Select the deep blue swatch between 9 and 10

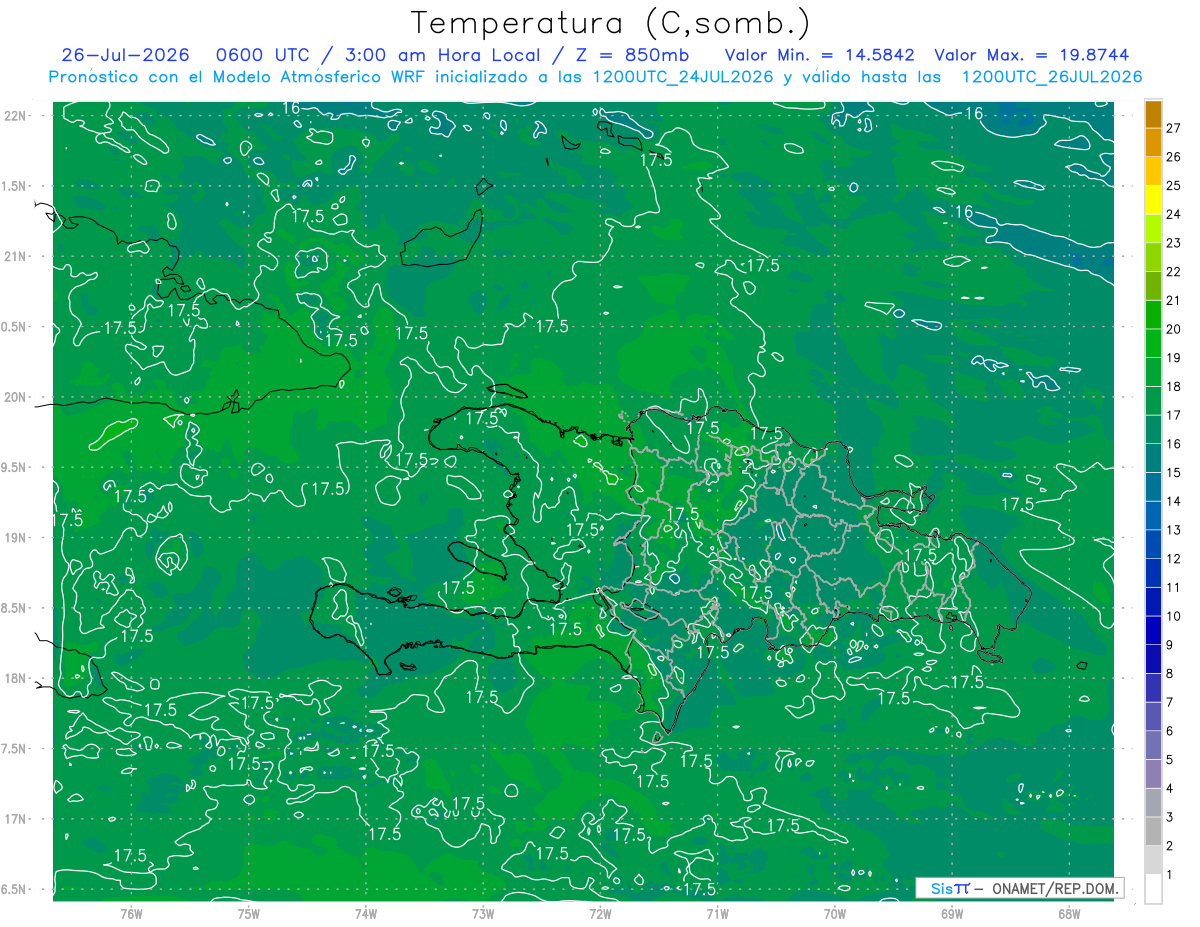[1153, 630]
